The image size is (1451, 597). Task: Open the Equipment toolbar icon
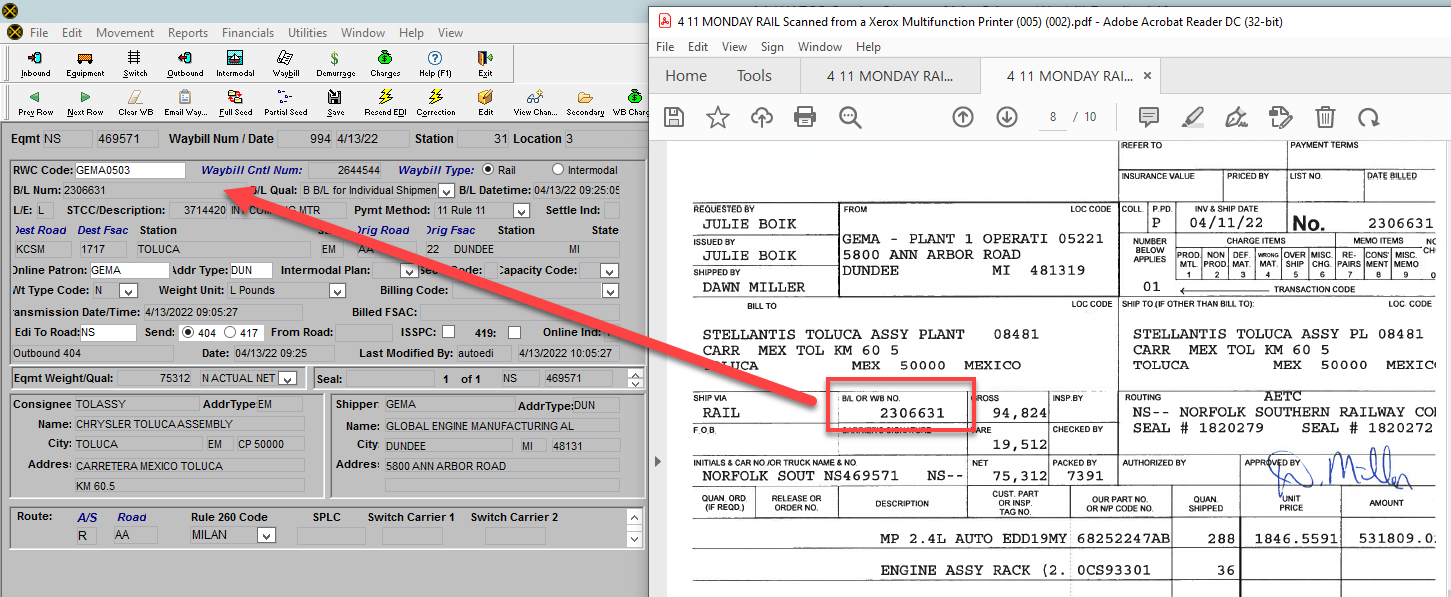pos(85,64)
